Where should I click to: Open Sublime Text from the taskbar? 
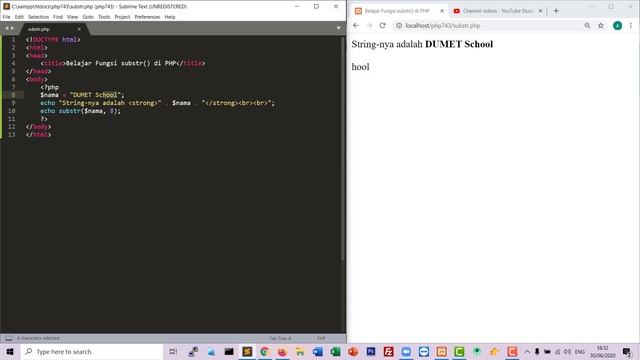pyautogui.click(x=247, y=352)
